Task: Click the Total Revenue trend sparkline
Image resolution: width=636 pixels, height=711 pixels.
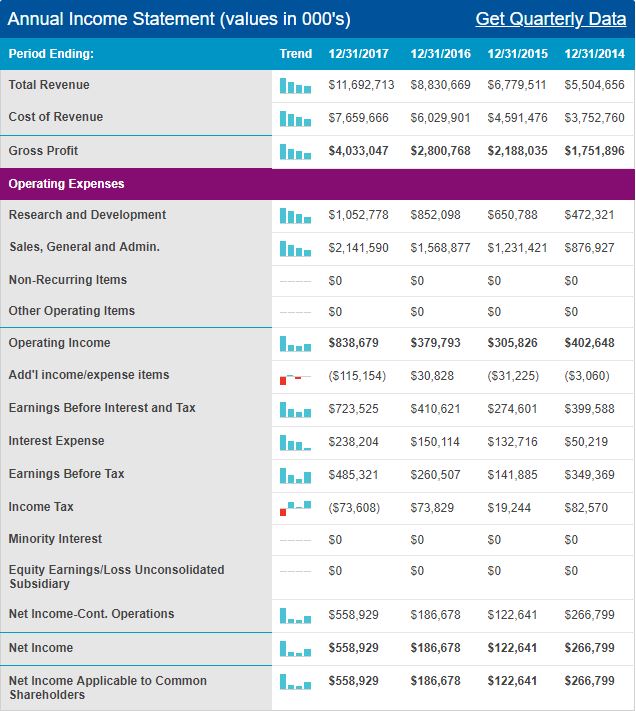Action: point(295,87)
